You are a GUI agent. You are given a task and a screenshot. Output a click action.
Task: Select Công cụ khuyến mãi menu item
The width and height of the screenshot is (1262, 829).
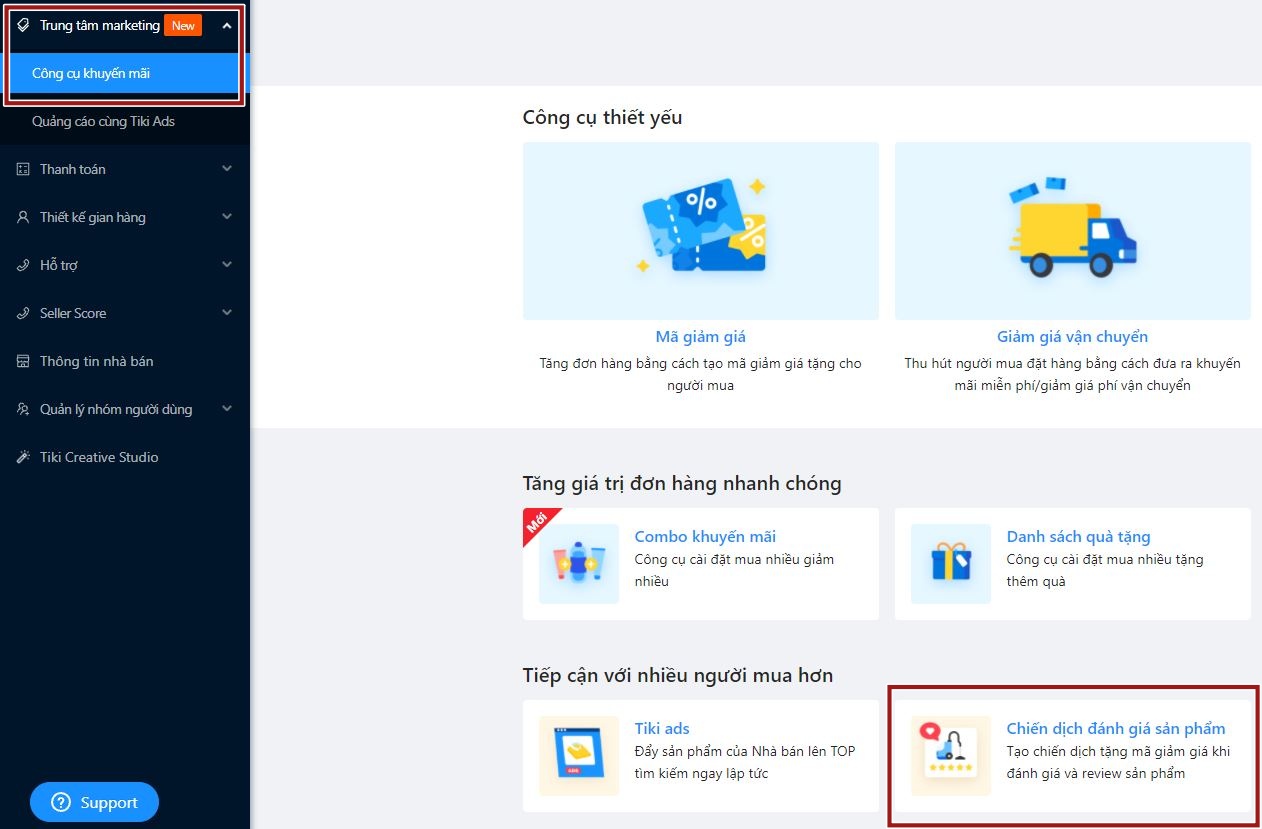coord(91,73)
